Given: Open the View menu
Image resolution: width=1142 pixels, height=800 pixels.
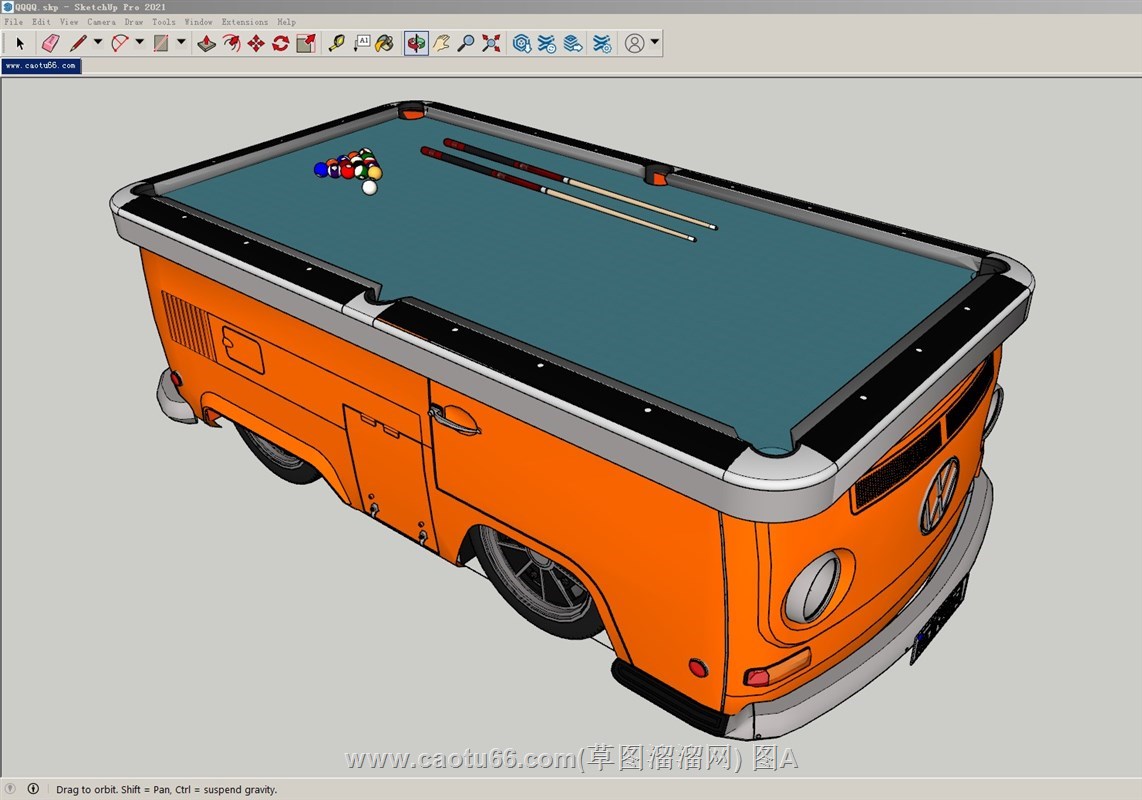Looking at the screenshot, I should (x=69, y=22).
